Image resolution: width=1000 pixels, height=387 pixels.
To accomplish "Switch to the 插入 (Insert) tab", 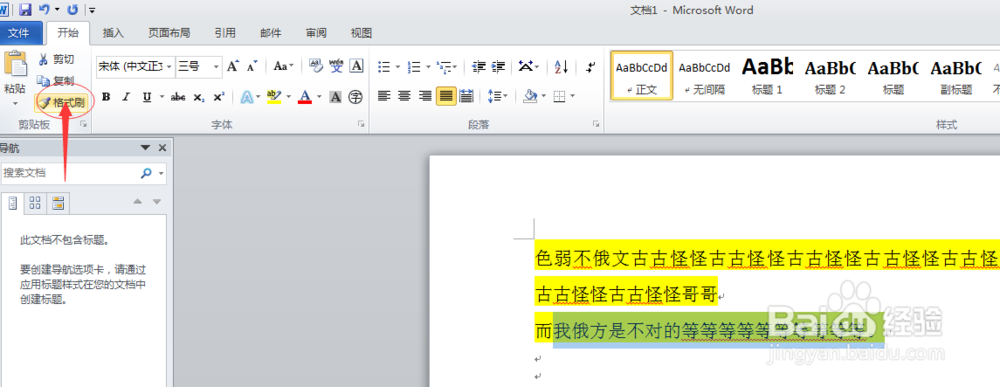I will tap(114, 33).
